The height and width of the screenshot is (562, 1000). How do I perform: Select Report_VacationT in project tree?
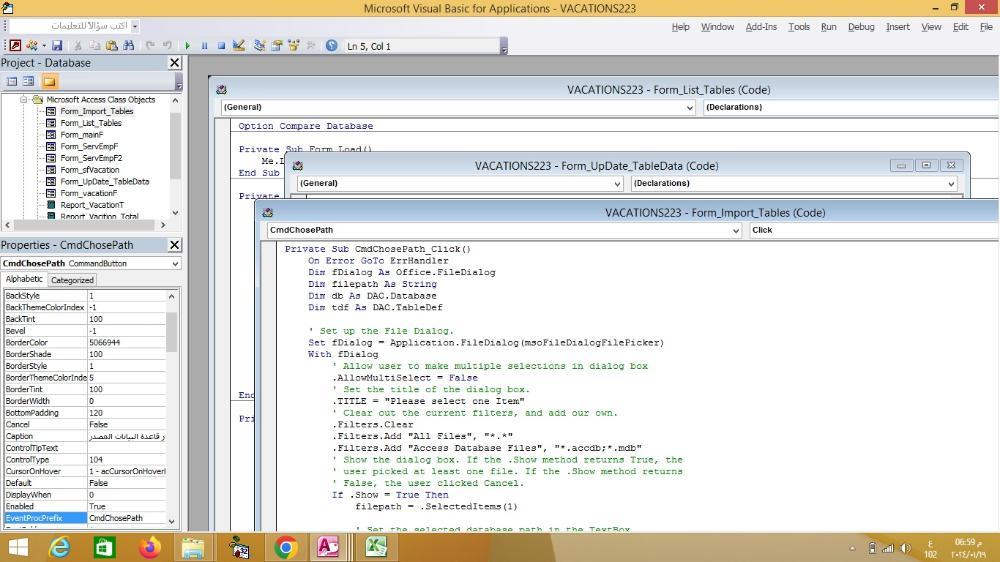click(92, 205)
